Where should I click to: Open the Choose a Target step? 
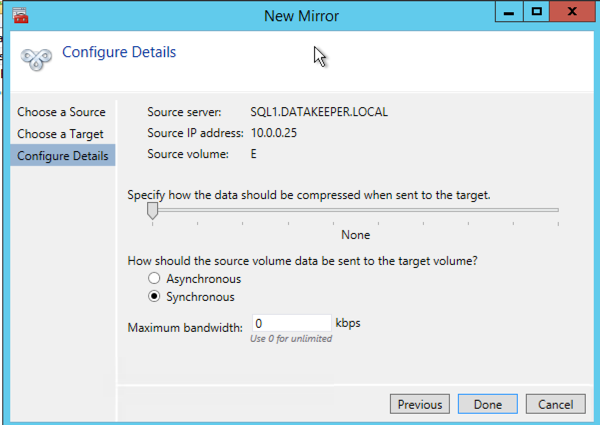[x=60, y=134]
